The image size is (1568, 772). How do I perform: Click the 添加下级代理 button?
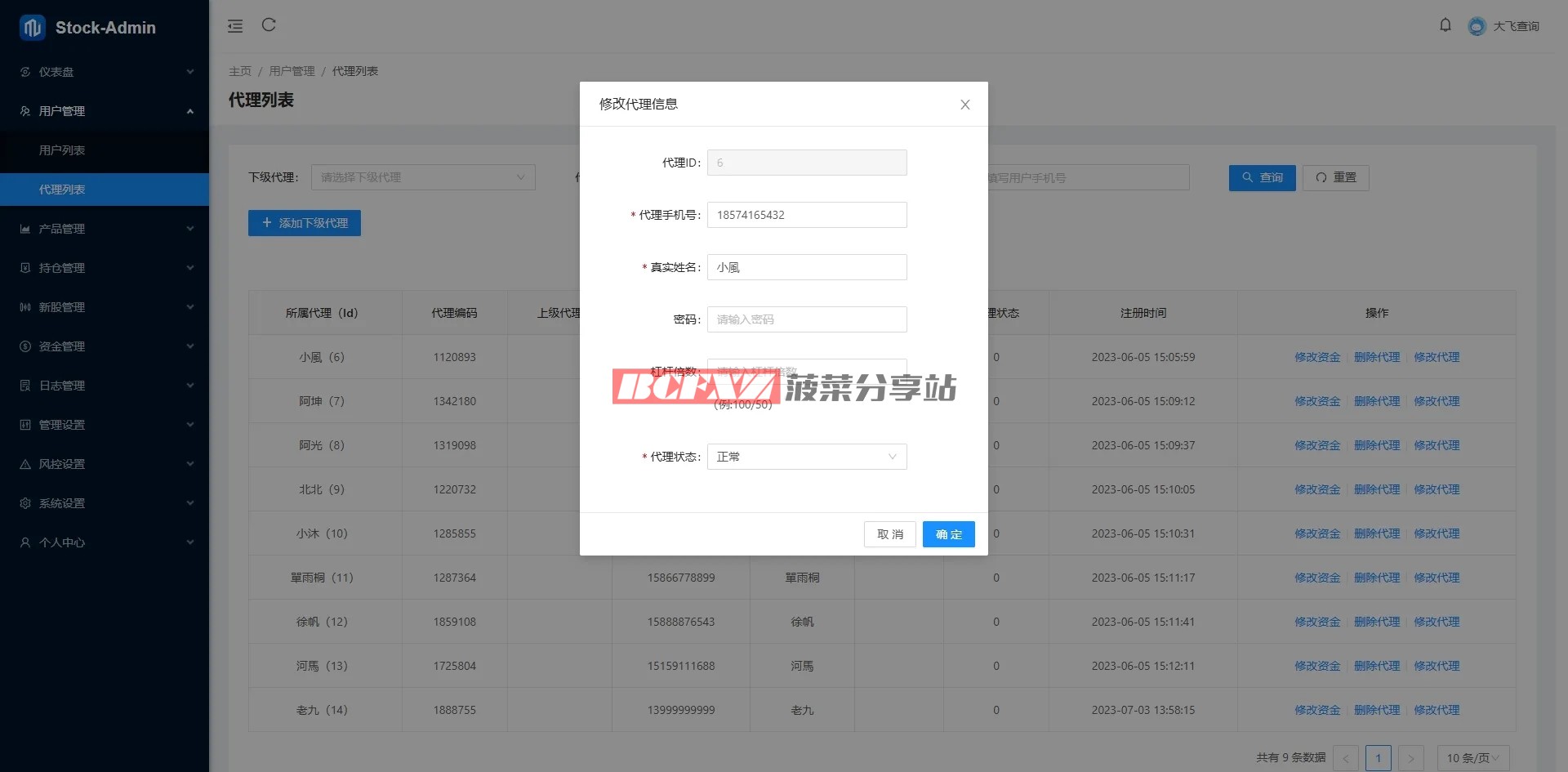click(305, 223)
